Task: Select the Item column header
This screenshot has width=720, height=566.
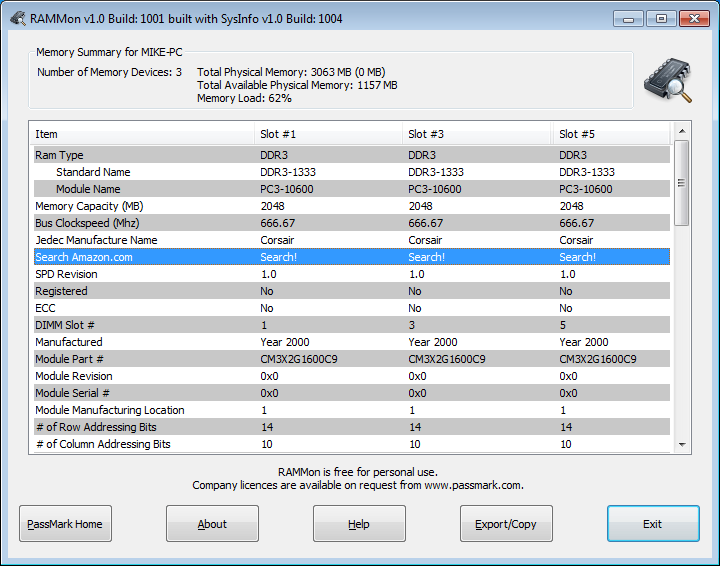Action: (x=140, y=134)
